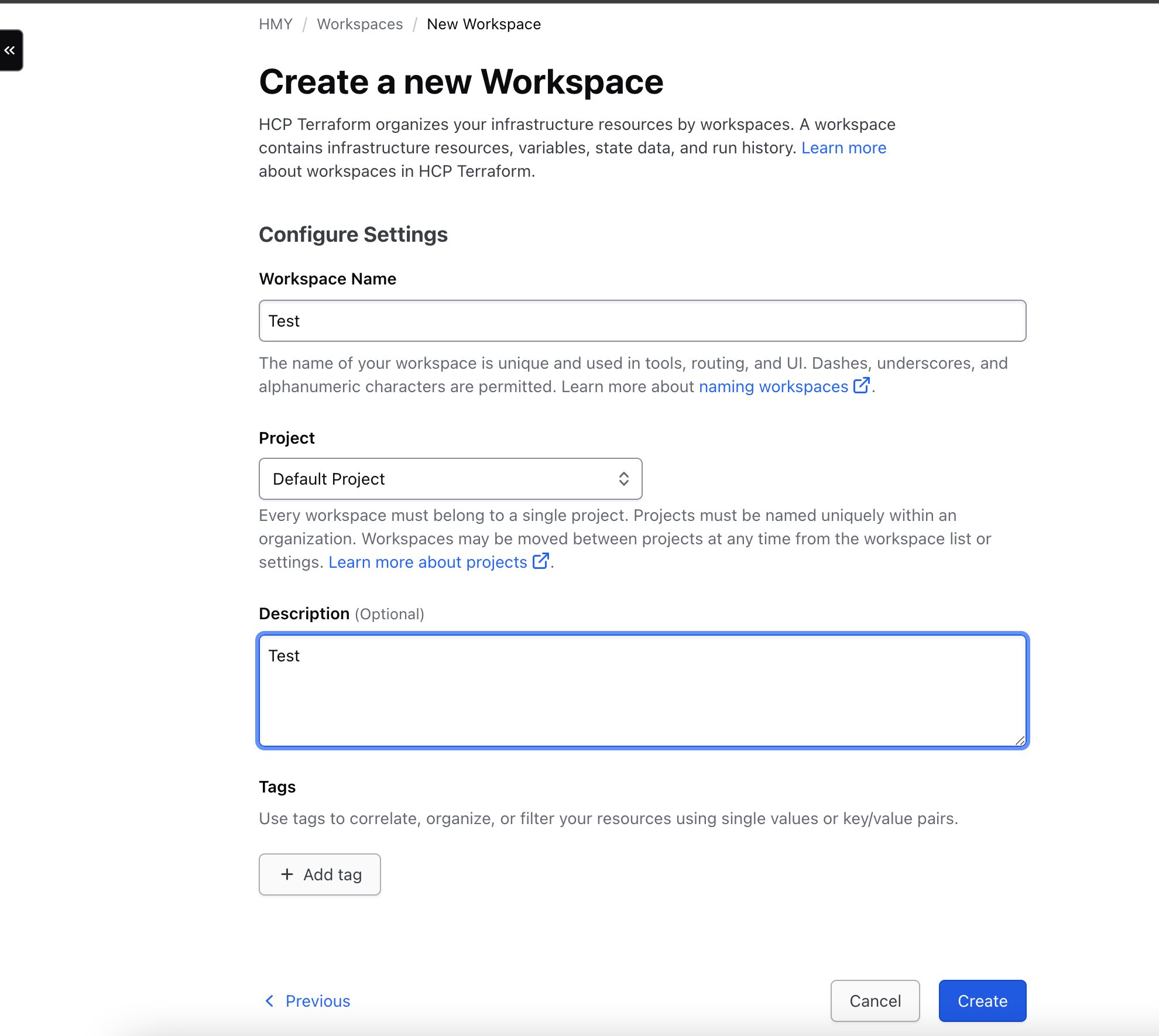Click the Tags section label
Screen dimensions: 1159x1036
click(277, 787)
